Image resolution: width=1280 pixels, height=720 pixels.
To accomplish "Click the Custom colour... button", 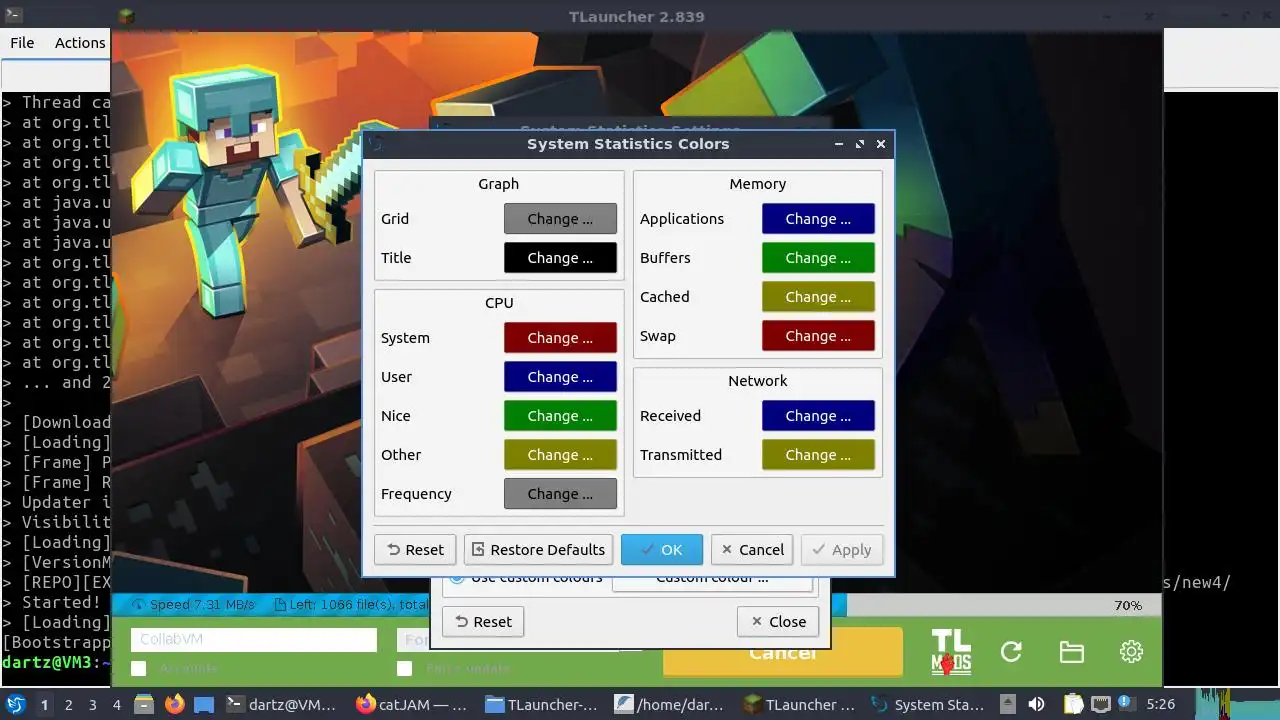I will 712,582.
